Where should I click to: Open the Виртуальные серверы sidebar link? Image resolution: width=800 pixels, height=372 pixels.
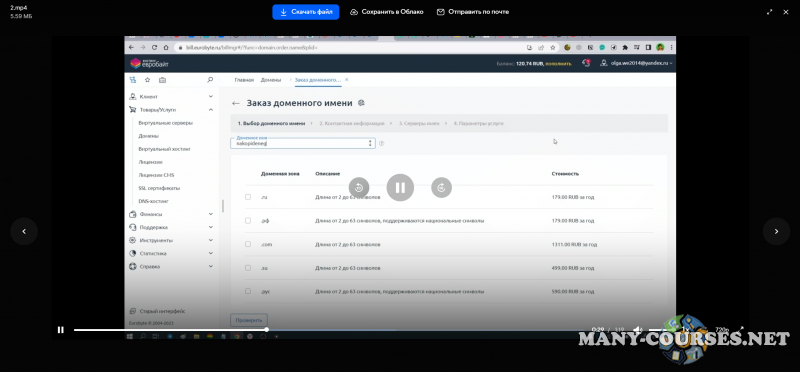(x=165, y=123)
